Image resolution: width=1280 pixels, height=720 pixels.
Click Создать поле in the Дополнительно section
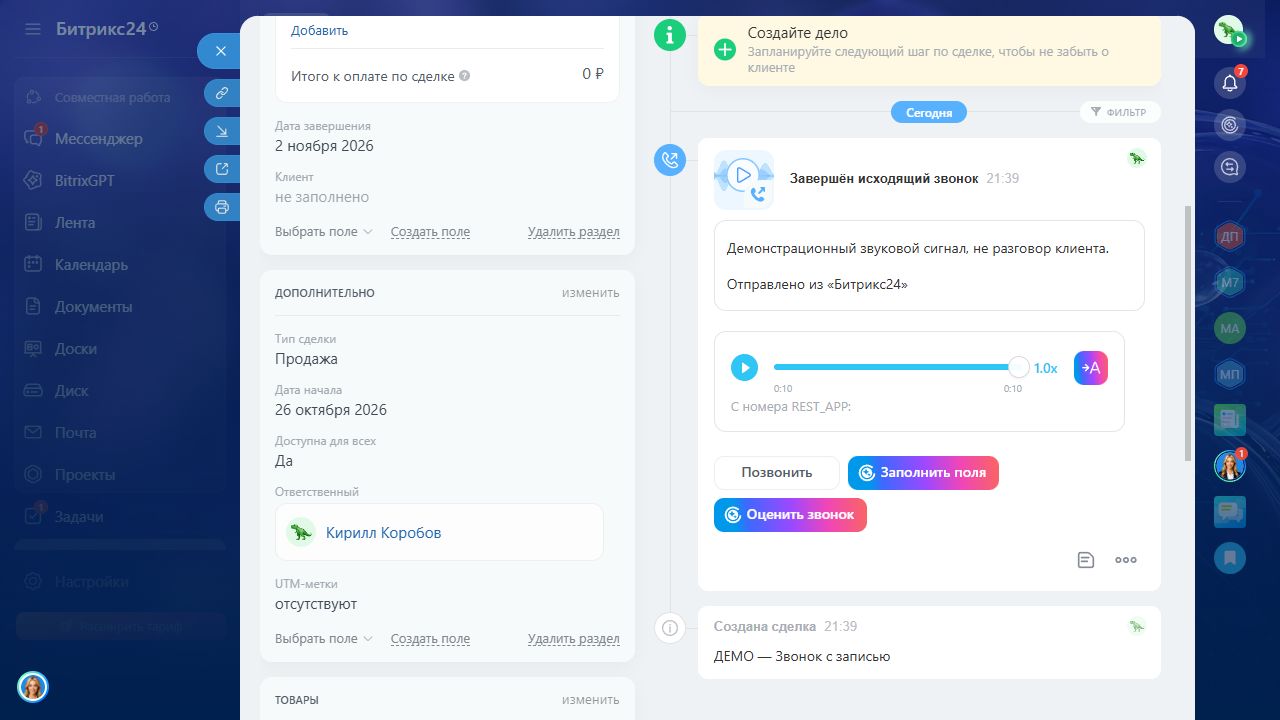tap(430, 639)
